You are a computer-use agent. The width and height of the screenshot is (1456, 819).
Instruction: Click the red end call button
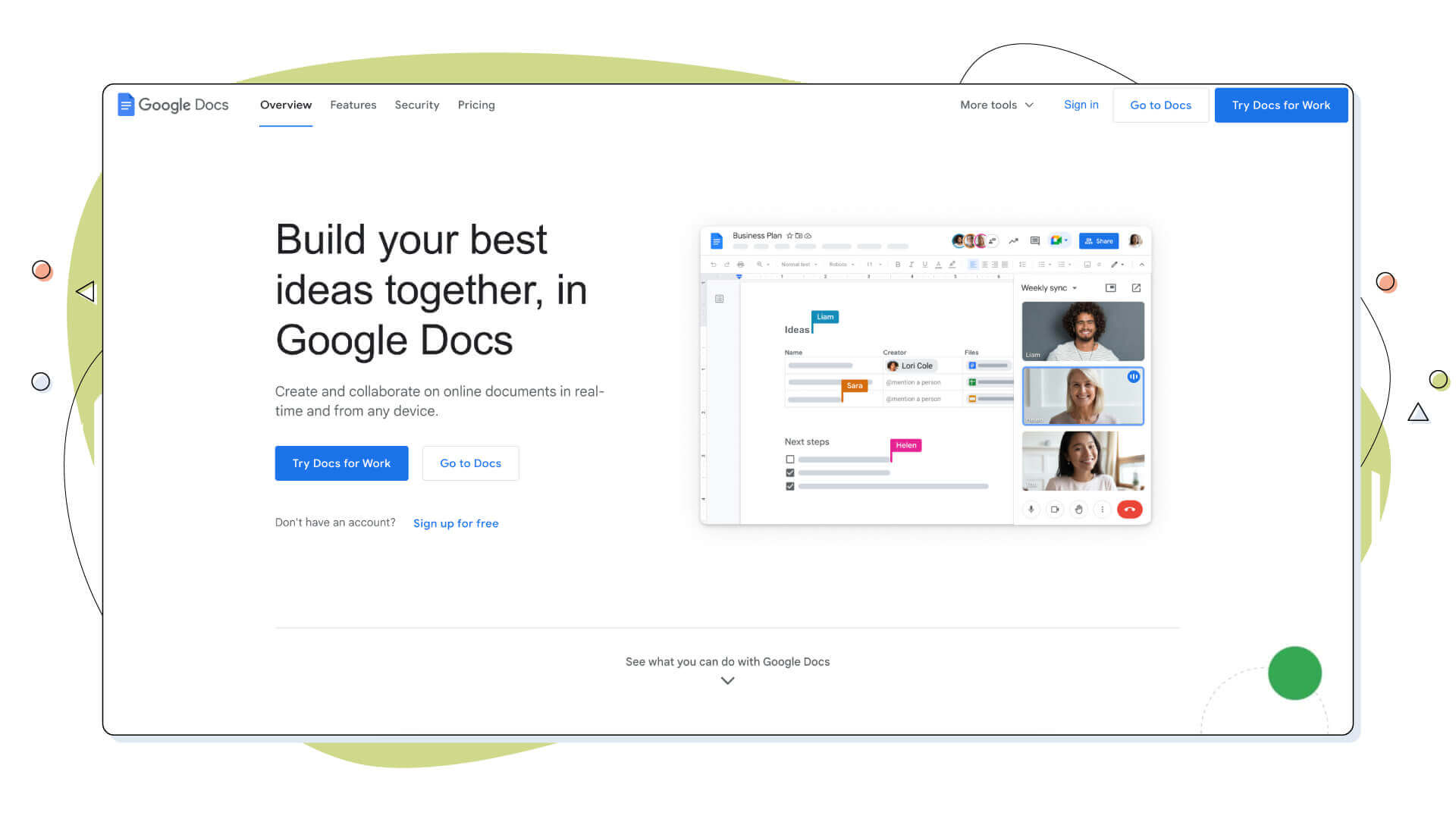1129,510
